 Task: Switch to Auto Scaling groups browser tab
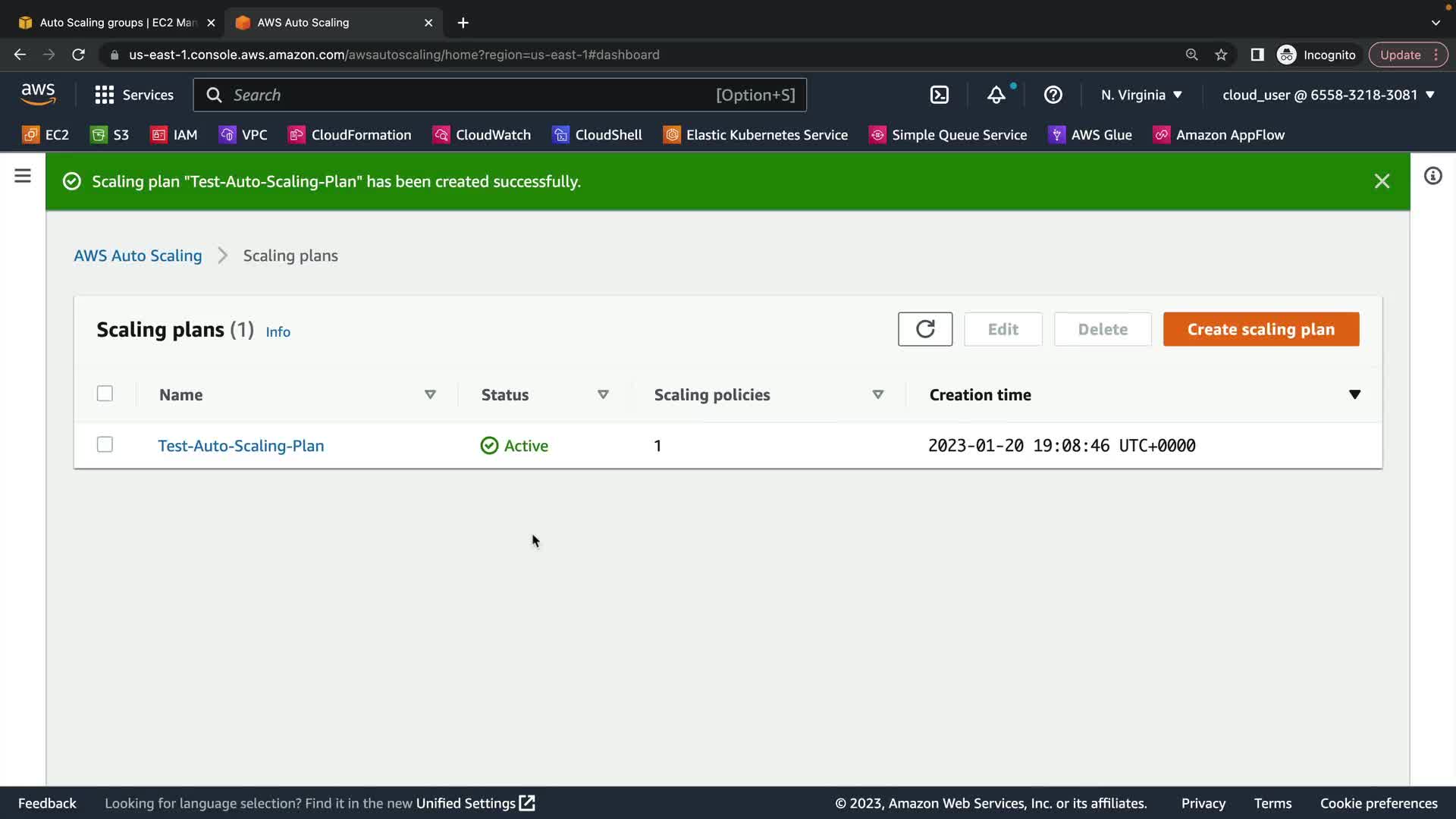click(118, 23)
